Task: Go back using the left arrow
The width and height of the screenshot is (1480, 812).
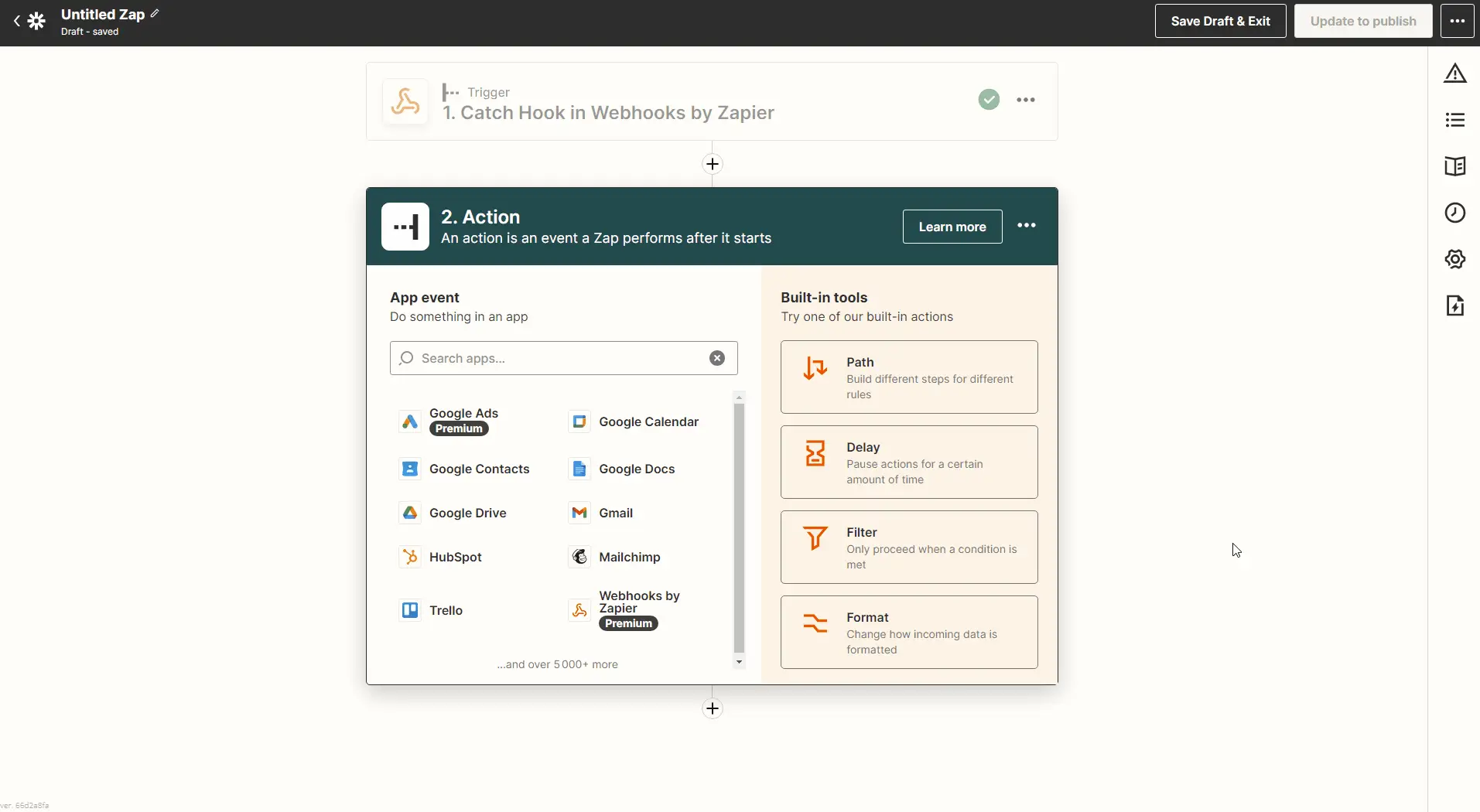Action: point(16,22)
